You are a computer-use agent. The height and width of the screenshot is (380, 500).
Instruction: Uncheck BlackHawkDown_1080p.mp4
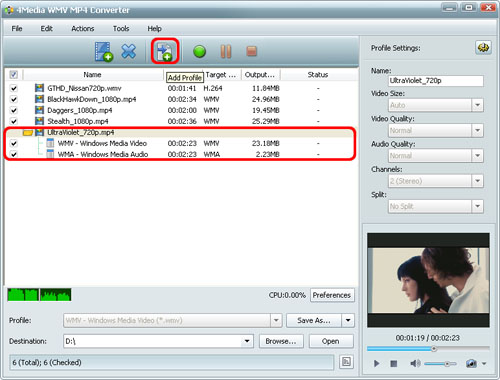point(14,99)
